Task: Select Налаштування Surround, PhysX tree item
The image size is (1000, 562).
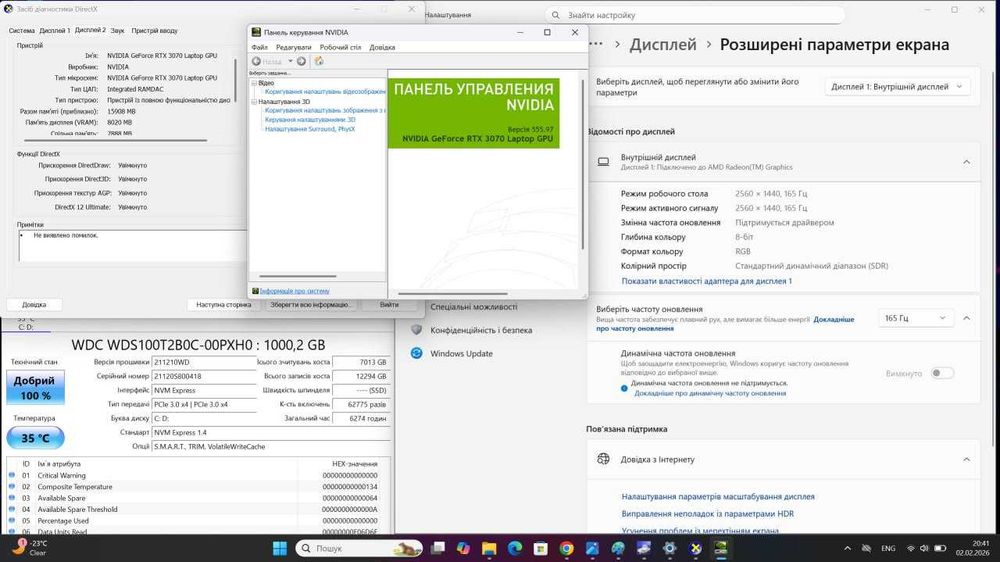Action: [310, 129]
